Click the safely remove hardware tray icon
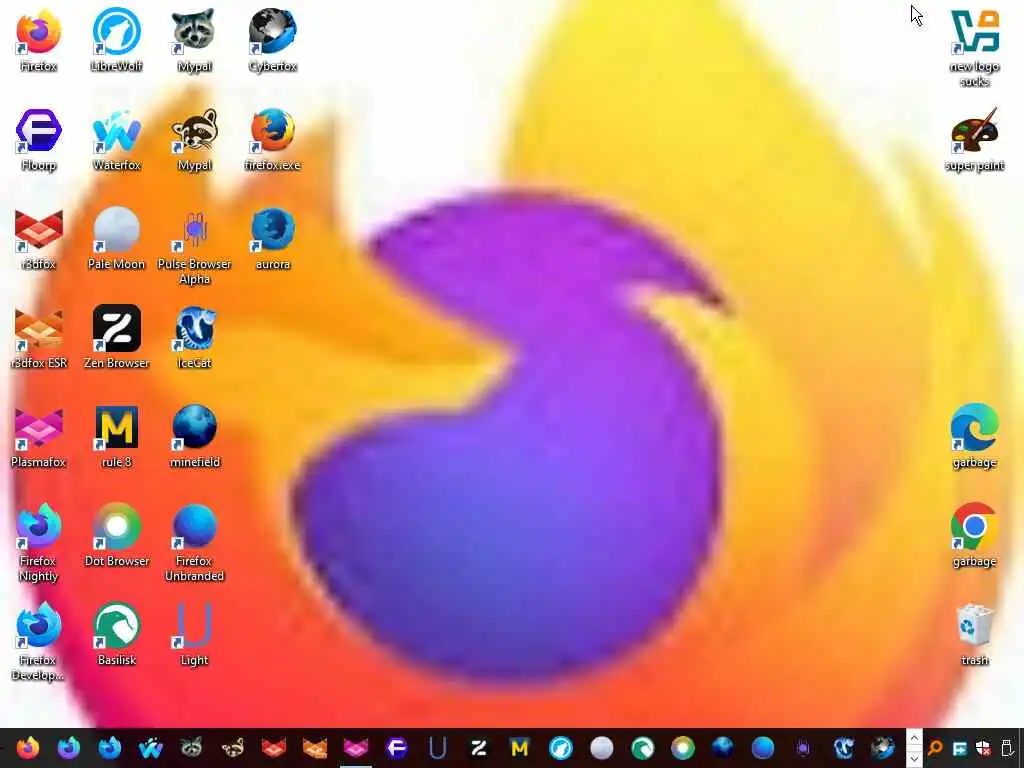The image size is (1024, 768). 1008,748
